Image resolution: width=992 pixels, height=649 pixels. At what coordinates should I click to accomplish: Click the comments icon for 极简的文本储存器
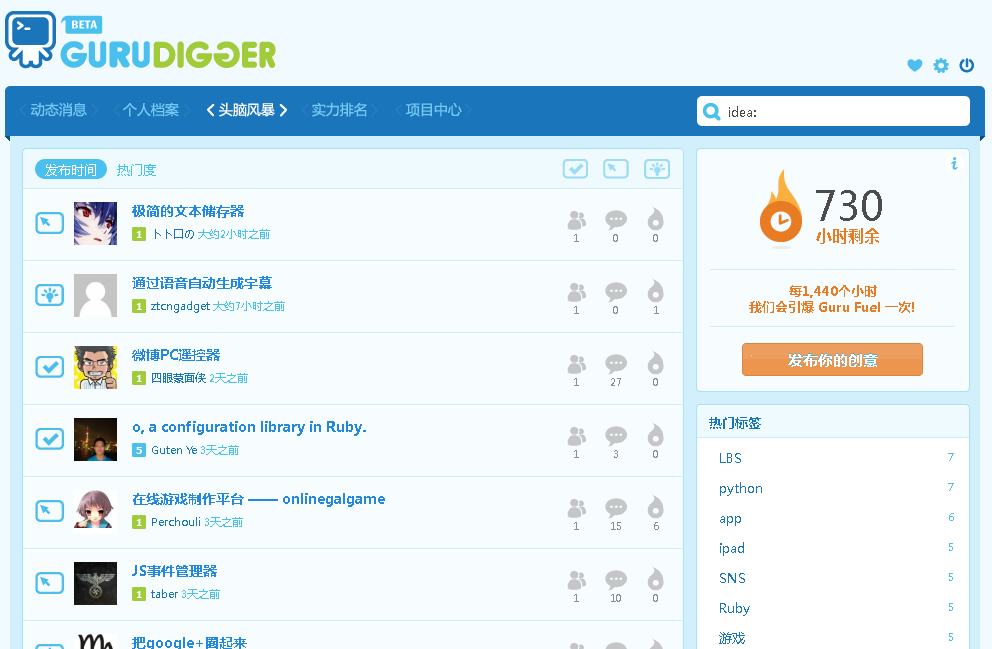pyautogui.click(x=616, y=220)
